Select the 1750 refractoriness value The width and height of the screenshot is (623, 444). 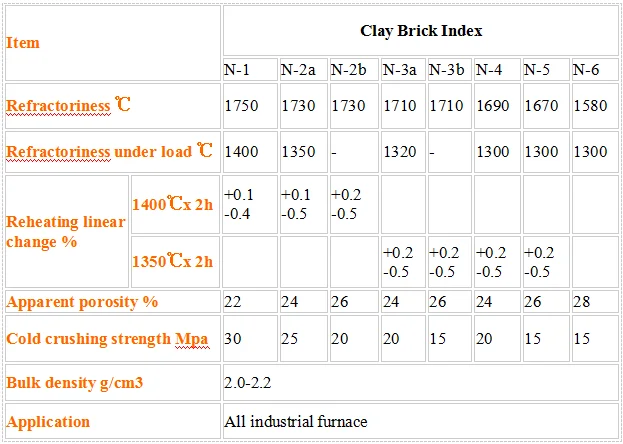pyautogui.click(x=240, y=106)
